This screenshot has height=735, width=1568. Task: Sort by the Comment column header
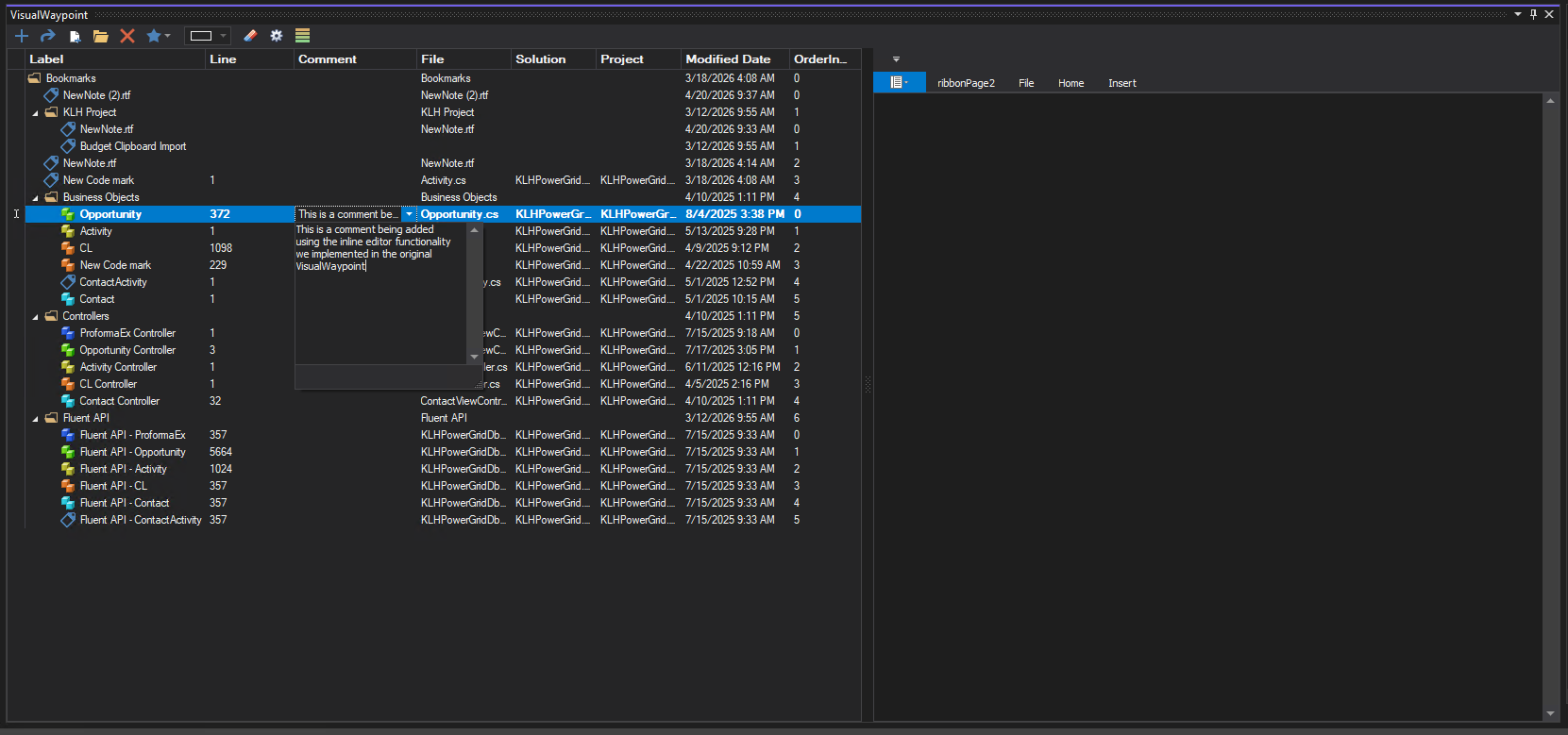pos(355,58)
